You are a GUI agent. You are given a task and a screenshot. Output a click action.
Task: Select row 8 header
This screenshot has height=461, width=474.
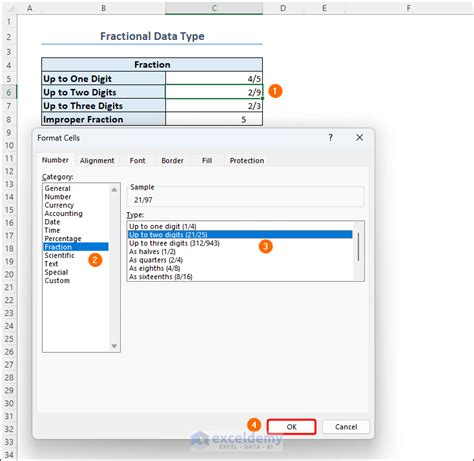click(x=9, y=119)
